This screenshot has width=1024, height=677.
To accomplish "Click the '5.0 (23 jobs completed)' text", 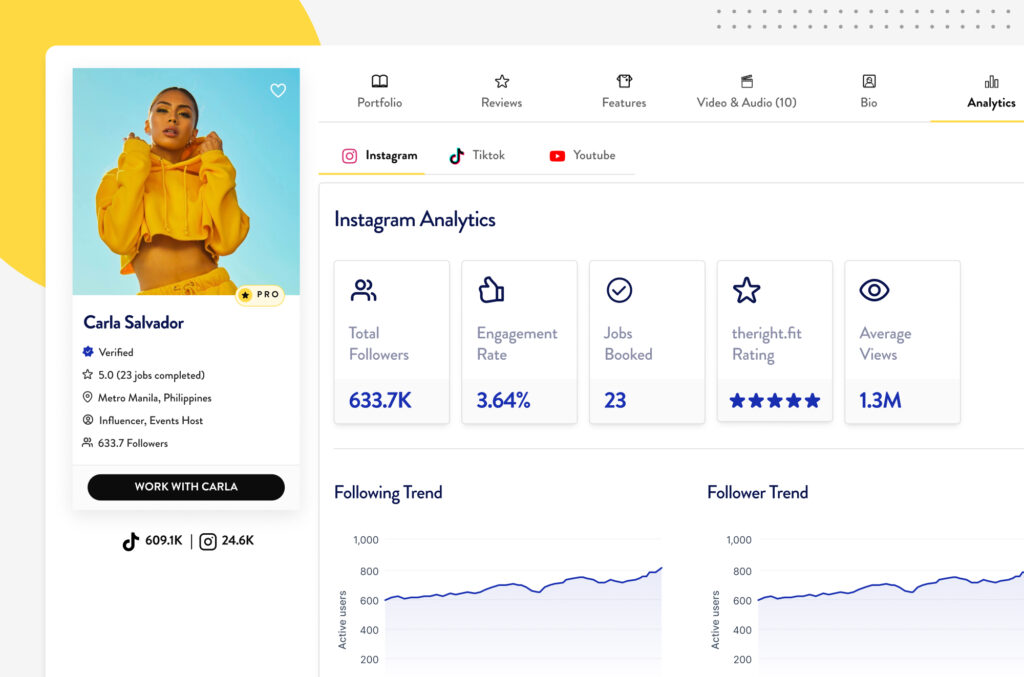I will (152, 375).
